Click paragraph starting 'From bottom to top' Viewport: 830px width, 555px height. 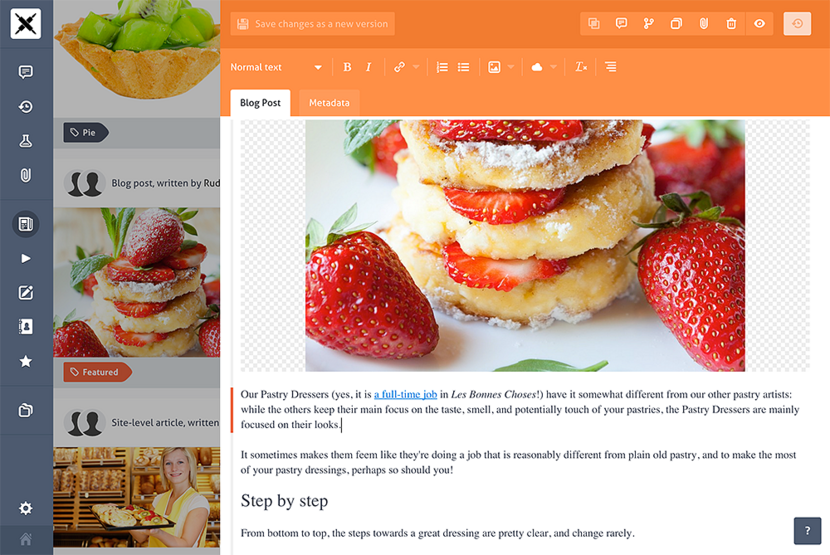[x=437, y=533]
